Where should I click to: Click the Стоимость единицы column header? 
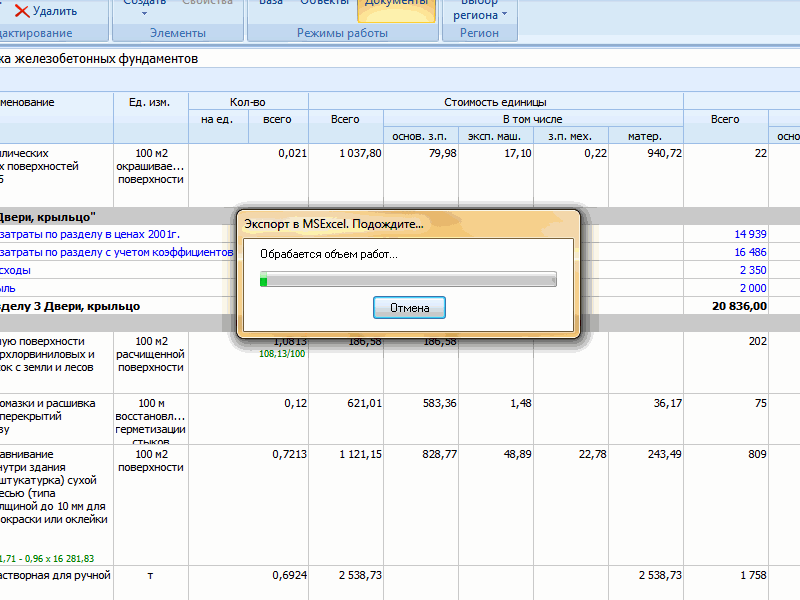tap(495, 102)
